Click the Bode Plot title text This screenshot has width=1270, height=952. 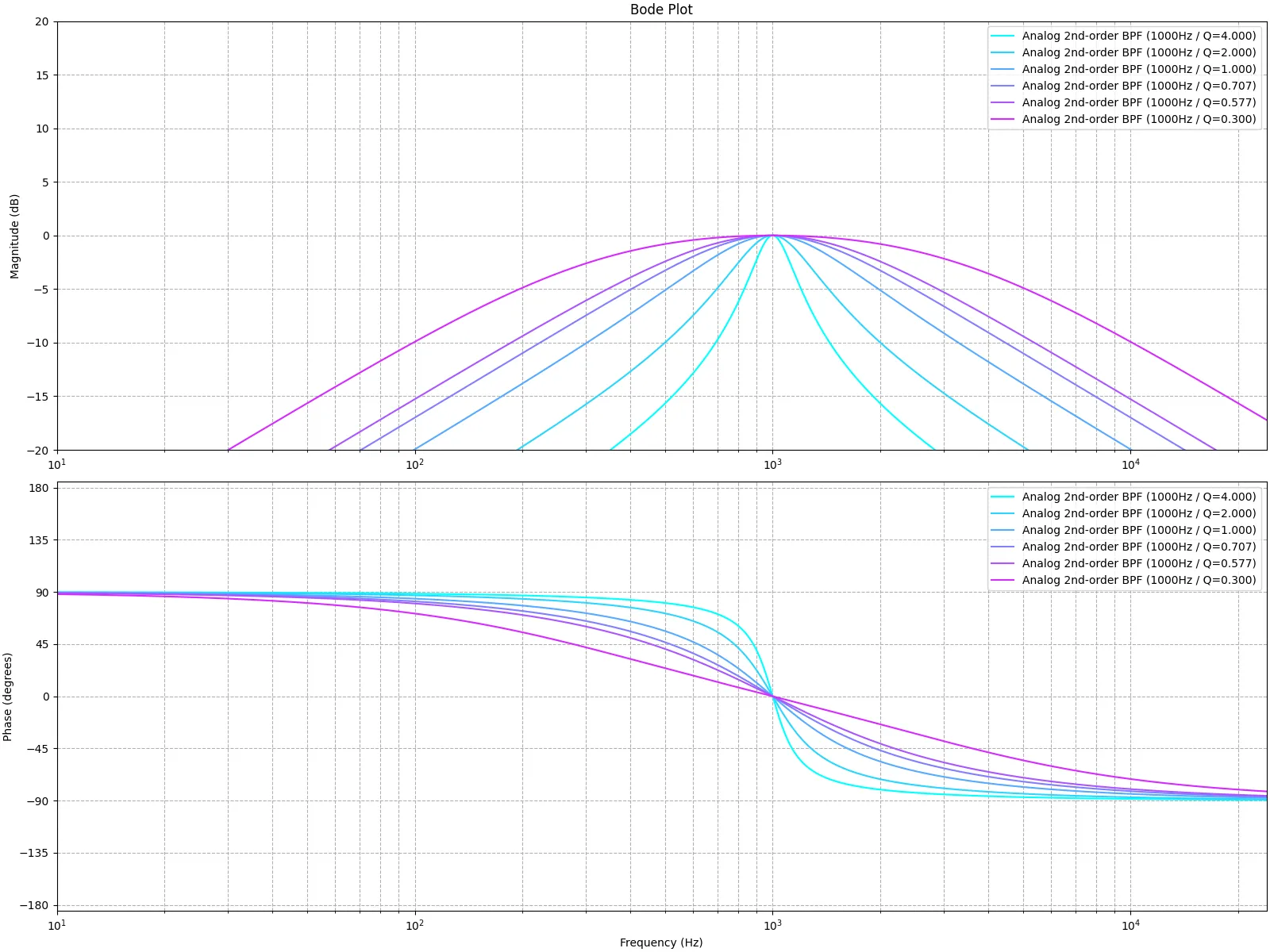[660, 10]
